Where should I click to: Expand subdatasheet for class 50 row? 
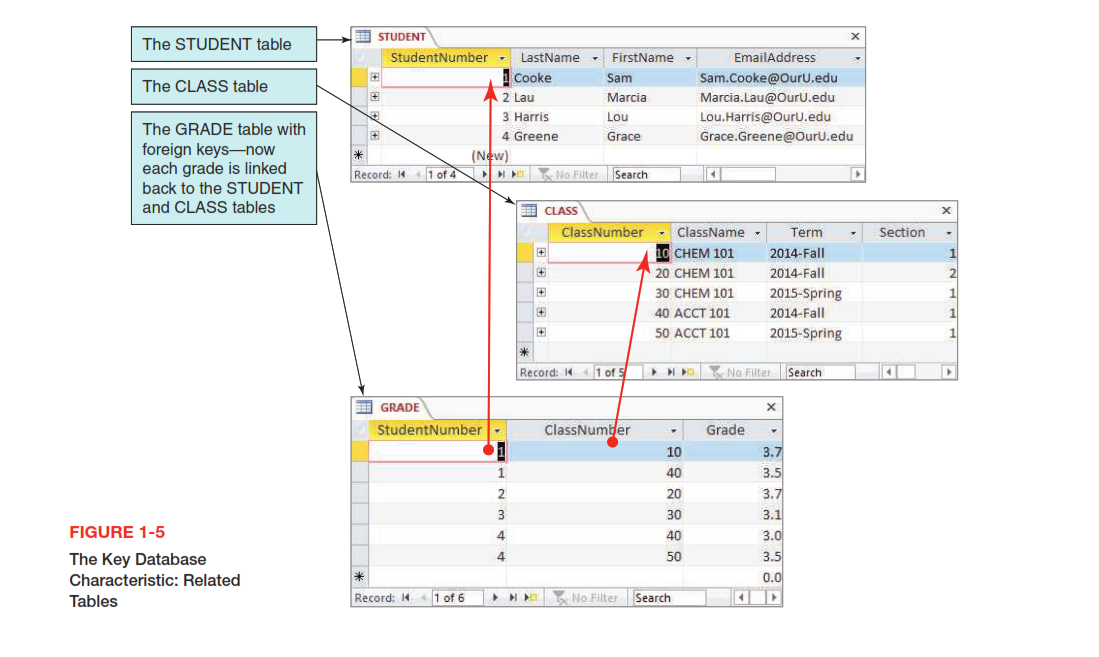pos(541,332)
